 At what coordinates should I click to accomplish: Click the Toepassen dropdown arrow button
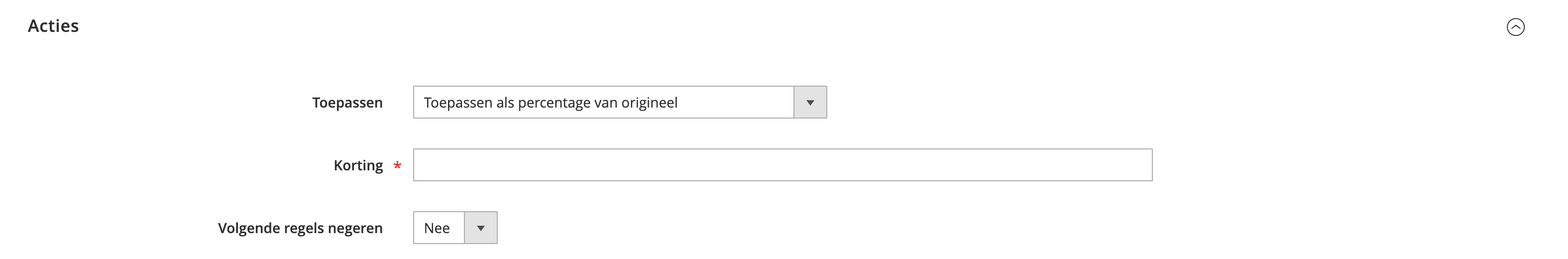(809, 103)
